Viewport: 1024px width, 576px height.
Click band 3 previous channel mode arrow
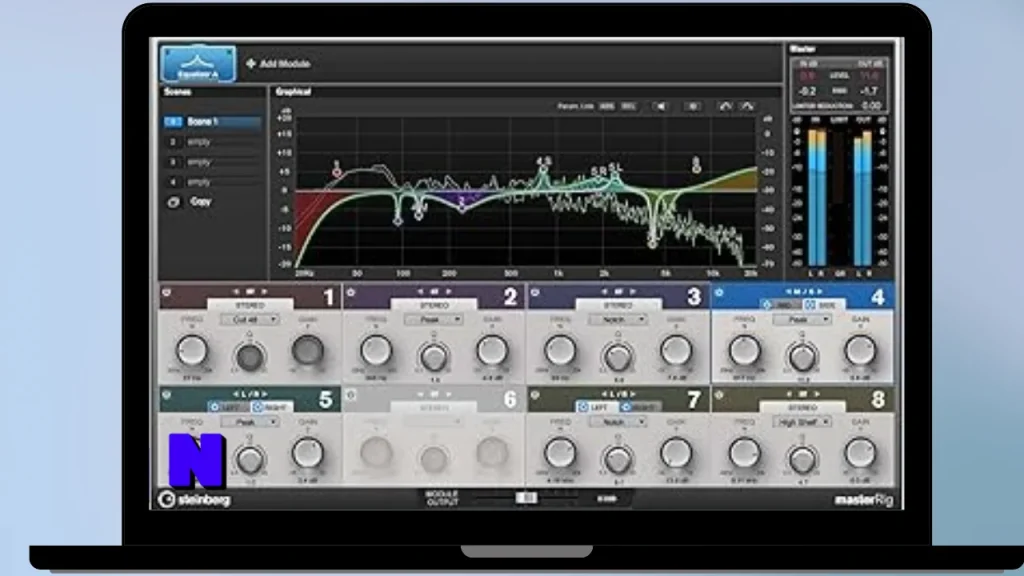point(605,292)
